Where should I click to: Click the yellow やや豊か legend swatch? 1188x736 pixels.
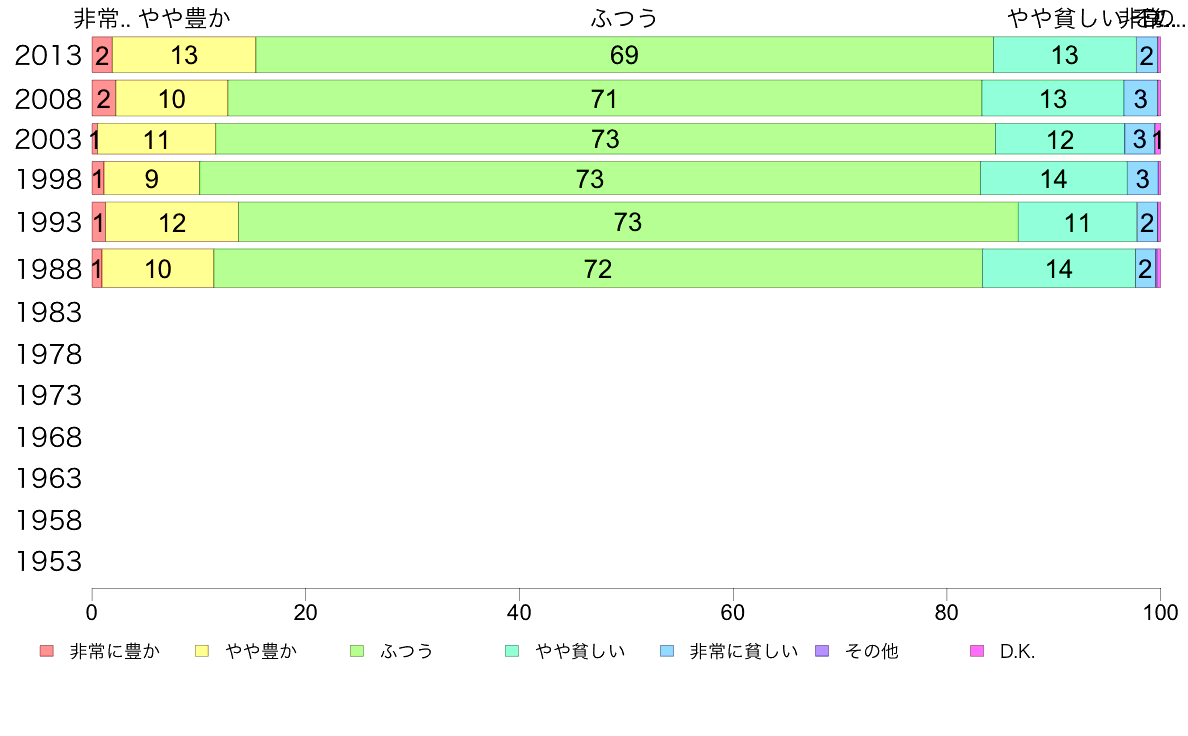click(x=202, y=651)
